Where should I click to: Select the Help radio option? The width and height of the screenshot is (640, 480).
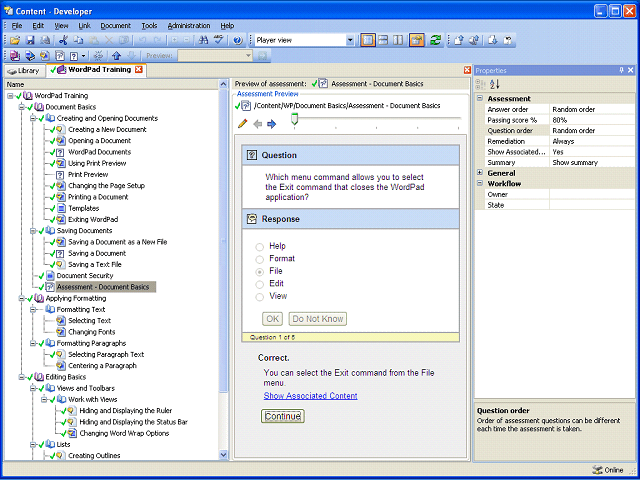(260, 247)
